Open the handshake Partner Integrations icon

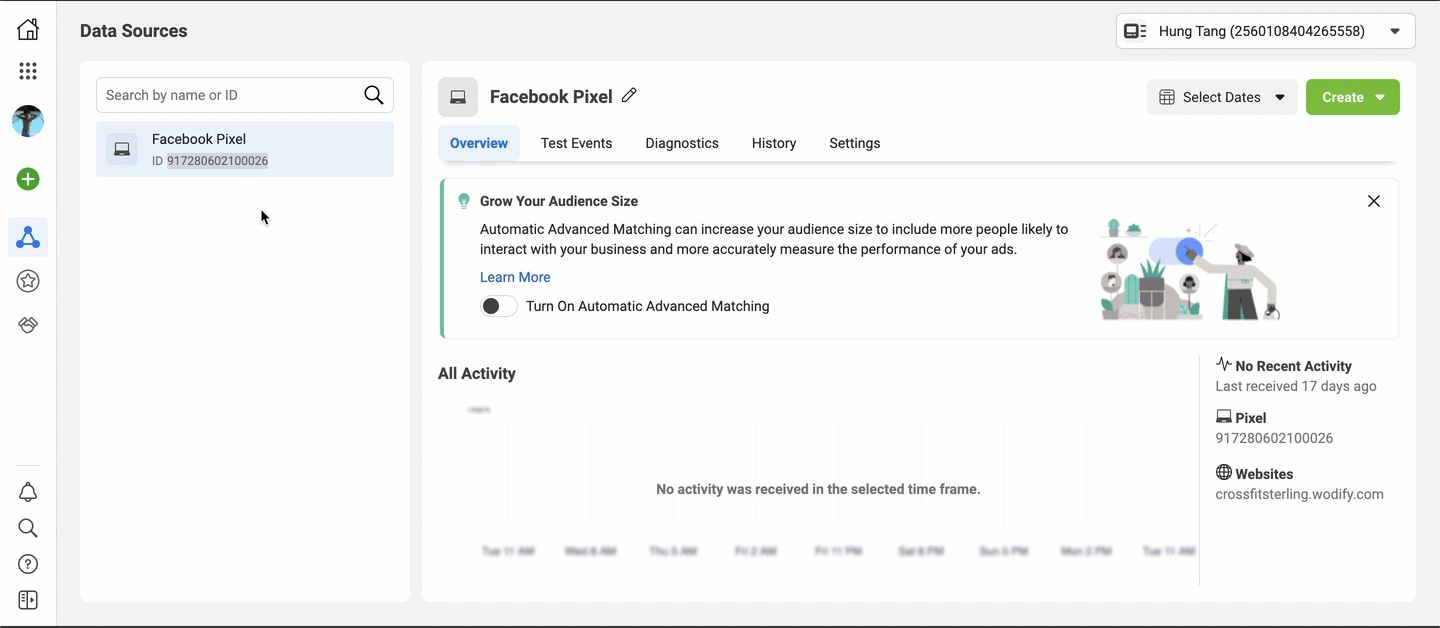click(x=28, y=325)
